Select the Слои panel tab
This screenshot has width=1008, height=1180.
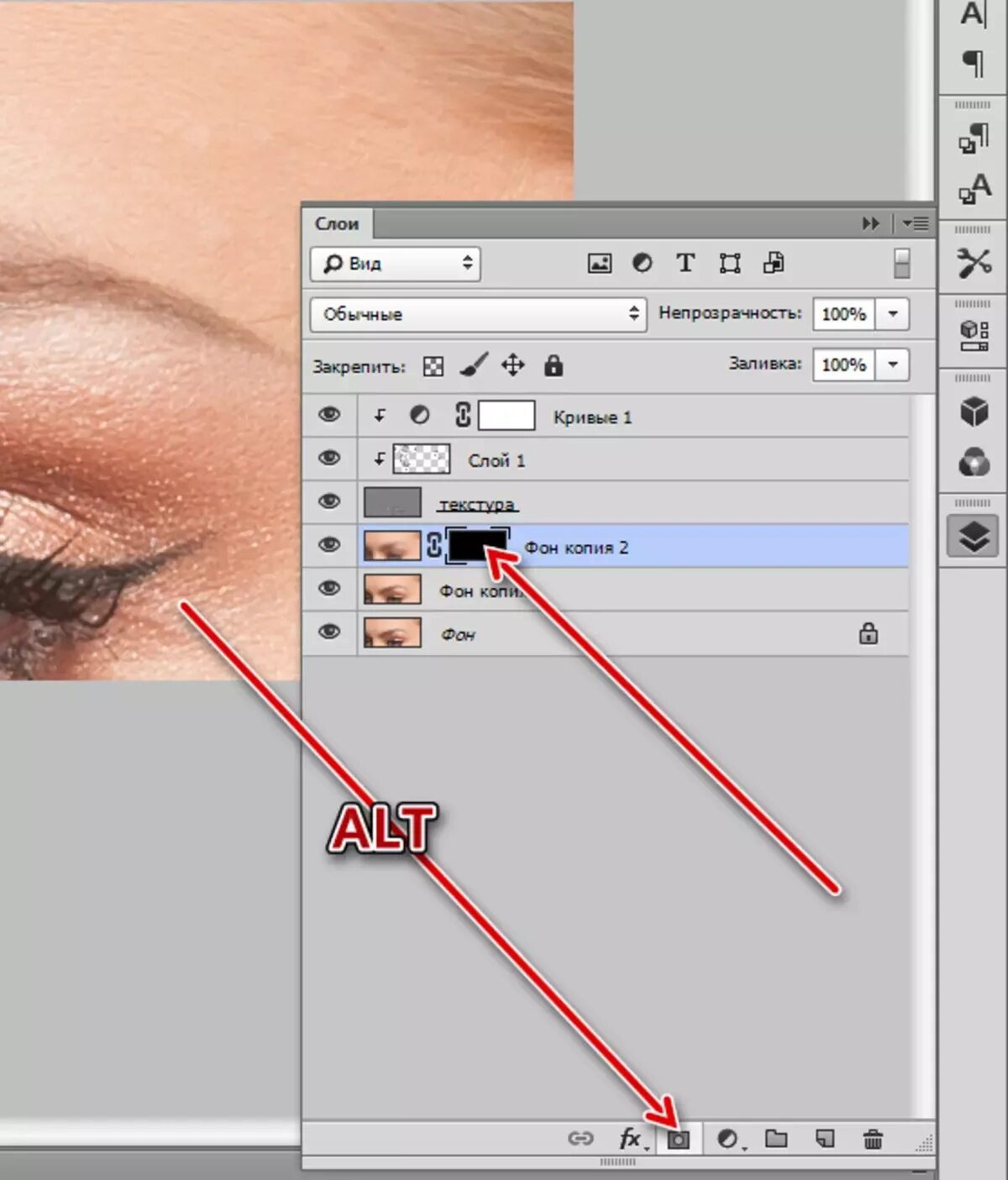(337, 224)
